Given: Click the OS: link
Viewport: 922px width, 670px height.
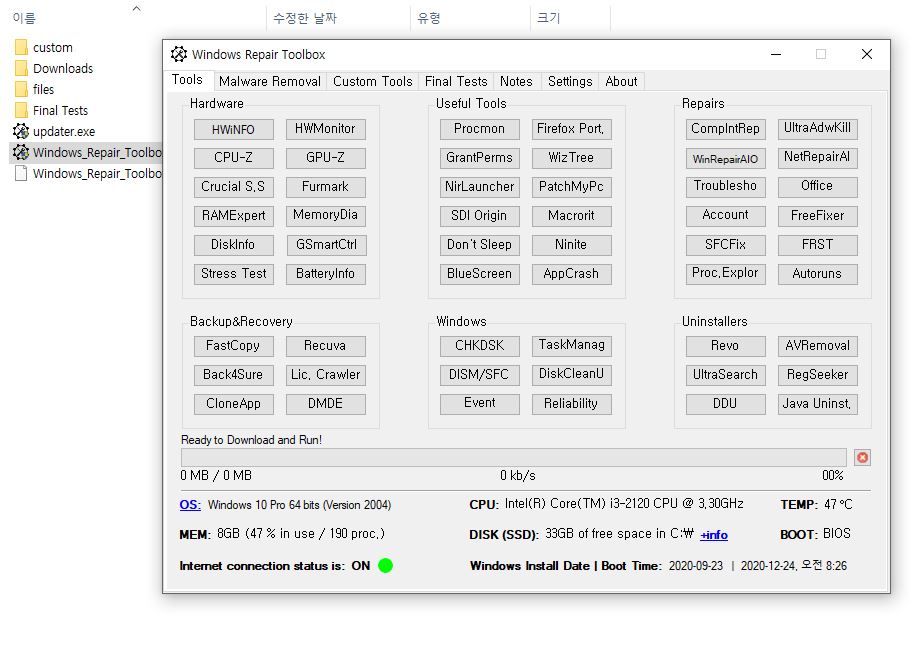Looking at the screenshot, I should tap(190, 505).
